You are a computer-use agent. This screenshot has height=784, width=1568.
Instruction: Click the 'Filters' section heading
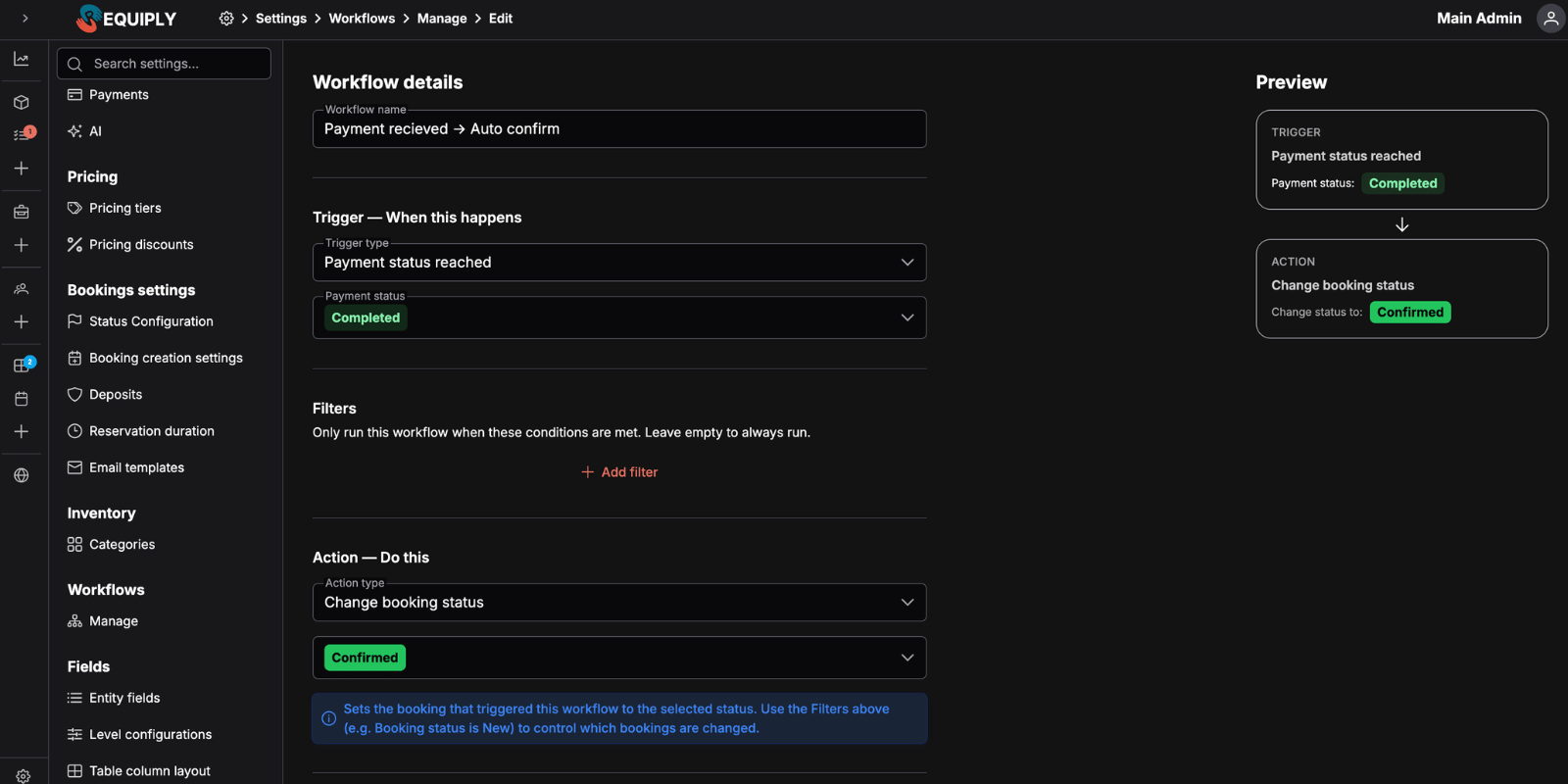(x=334, y=409)
